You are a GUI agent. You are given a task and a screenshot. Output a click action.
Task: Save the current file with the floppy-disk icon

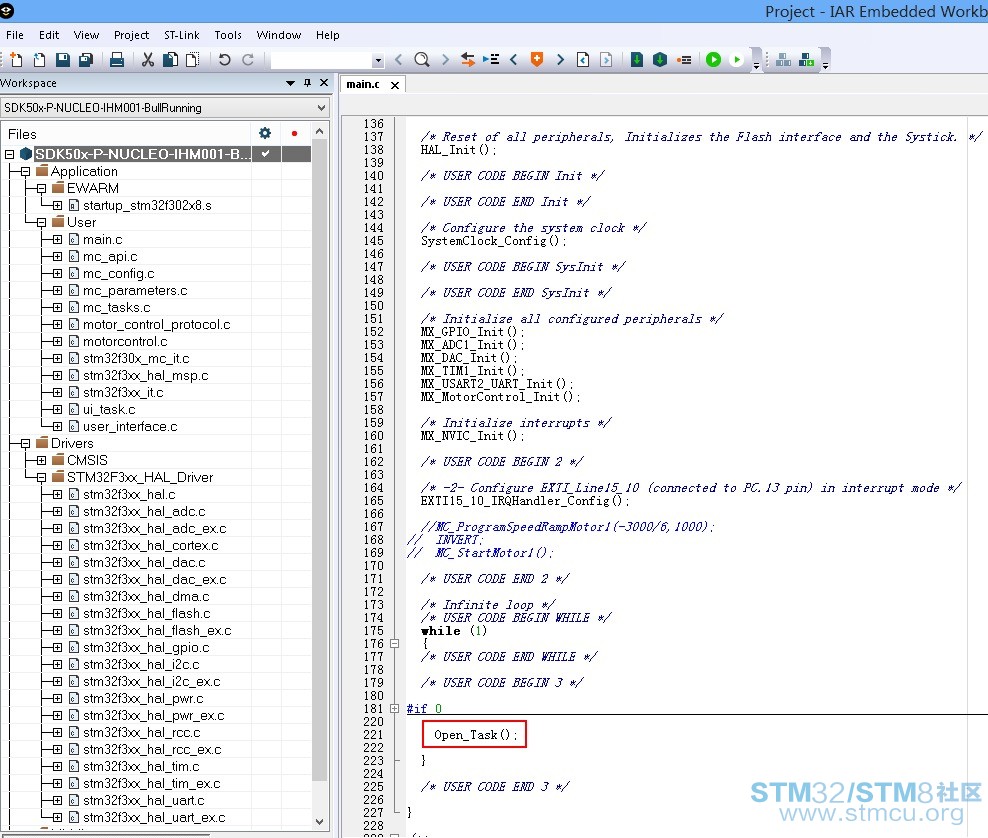pyautogui.click(x=62, y=60)
